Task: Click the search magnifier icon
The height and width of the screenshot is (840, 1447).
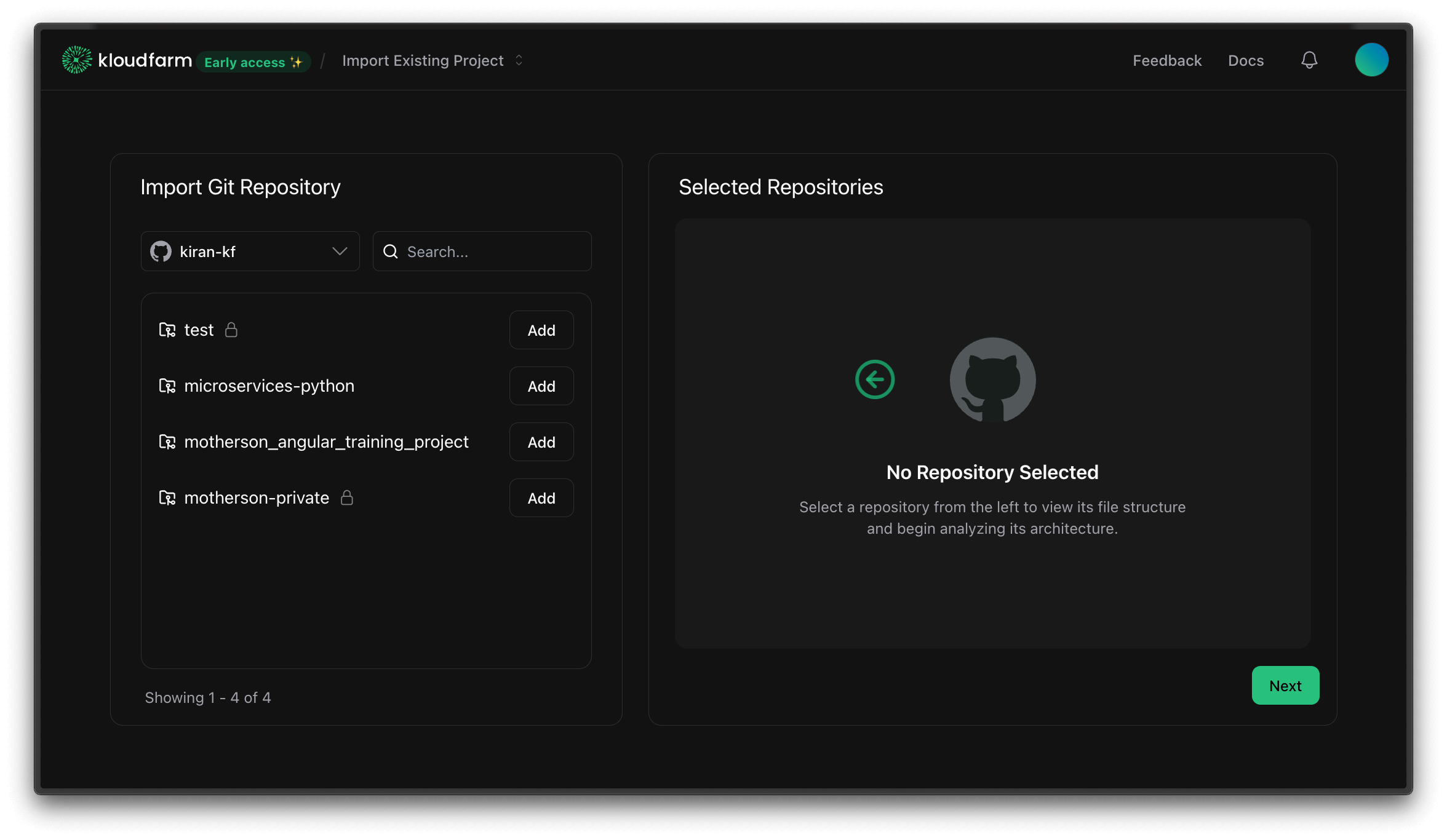Action: tap(390, 251)
